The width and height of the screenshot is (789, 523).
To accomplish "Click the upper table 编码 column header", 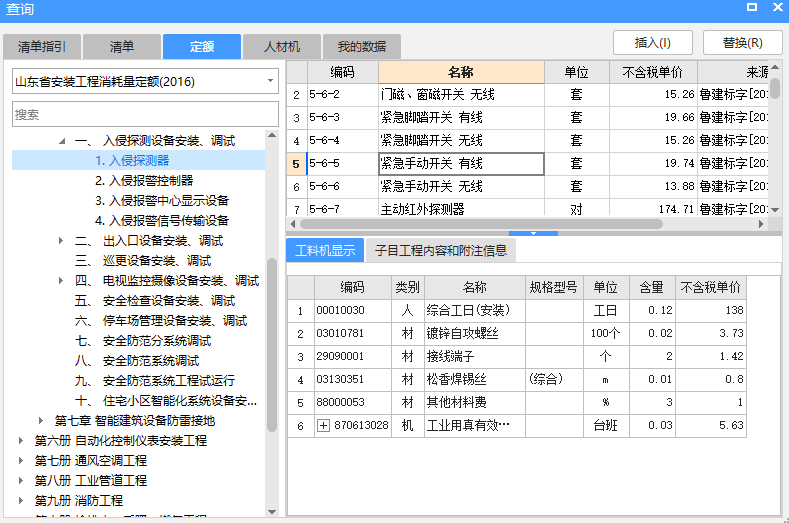I will click(342, 72).
